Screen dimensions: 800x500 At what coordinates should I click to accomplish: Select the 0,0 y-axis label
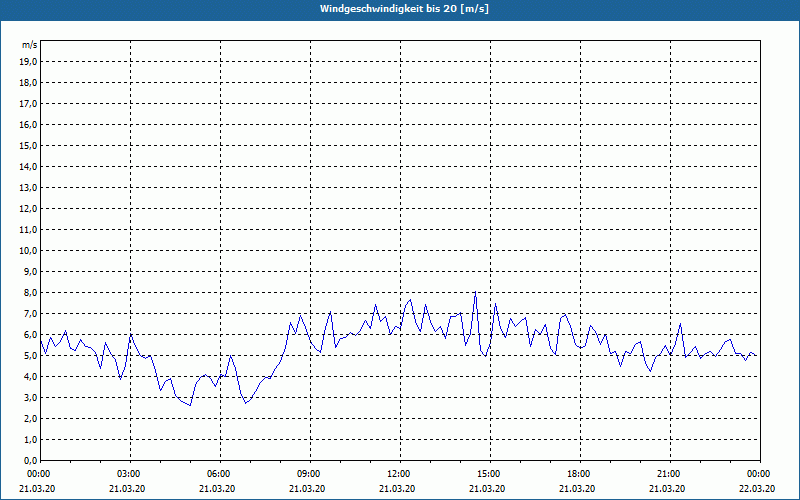(x=31, y=460)
